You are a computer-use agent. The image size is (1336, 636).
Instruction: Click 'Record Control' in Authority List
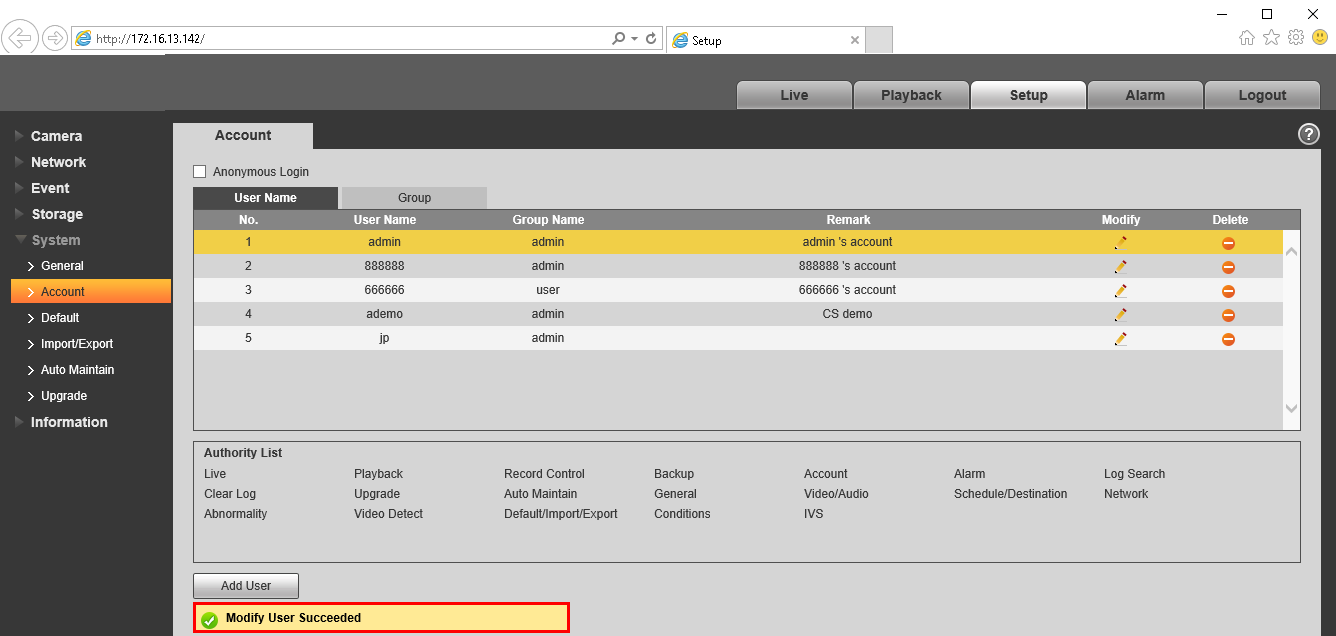tap(544, 474)
